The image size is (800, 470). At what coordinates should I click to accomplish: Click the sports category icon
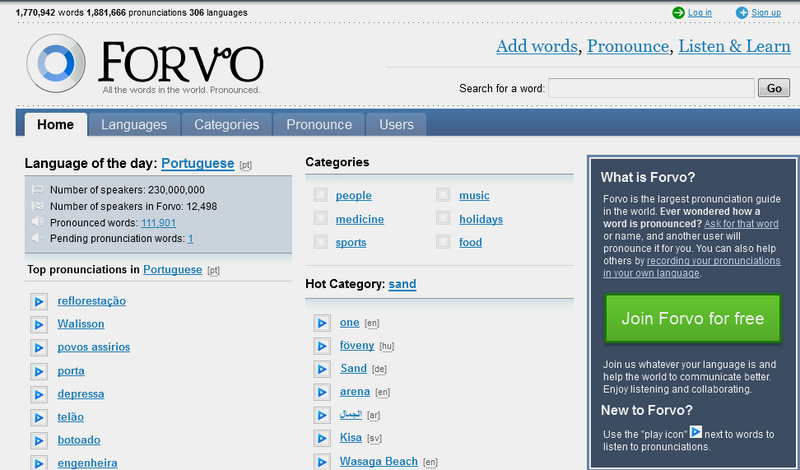[320, 241]
